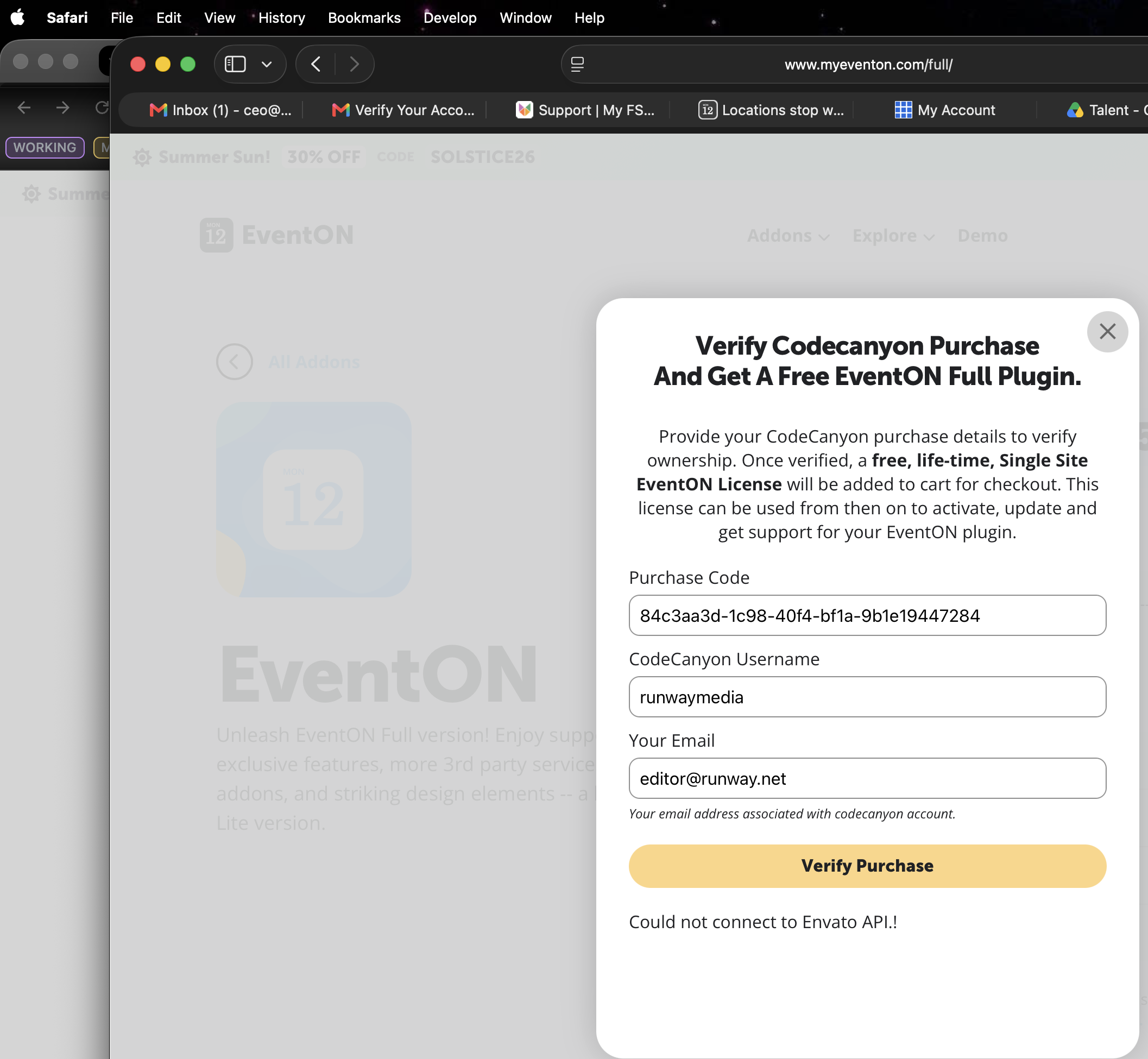Open the Develop menu
This screenshot has width=1148, height=1059.
(x=450, y=18)
